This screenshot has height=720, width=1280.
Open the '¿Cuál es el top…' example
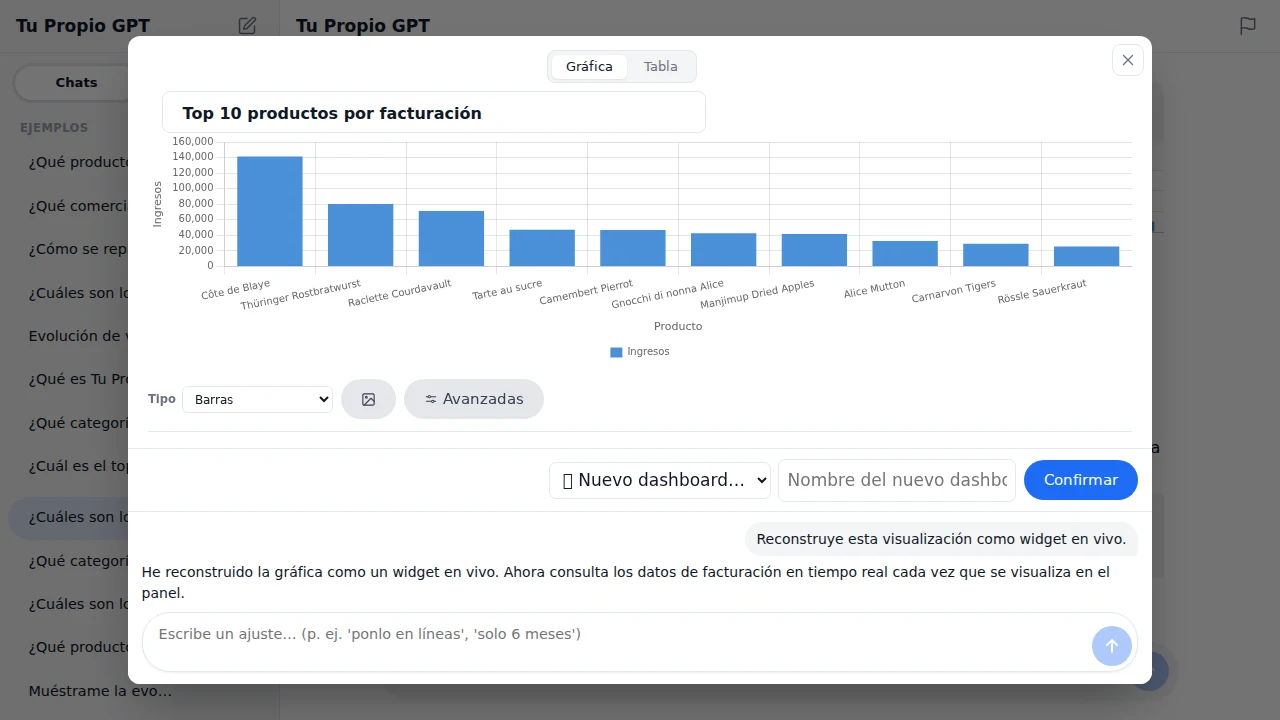click(x=80, y=466)
